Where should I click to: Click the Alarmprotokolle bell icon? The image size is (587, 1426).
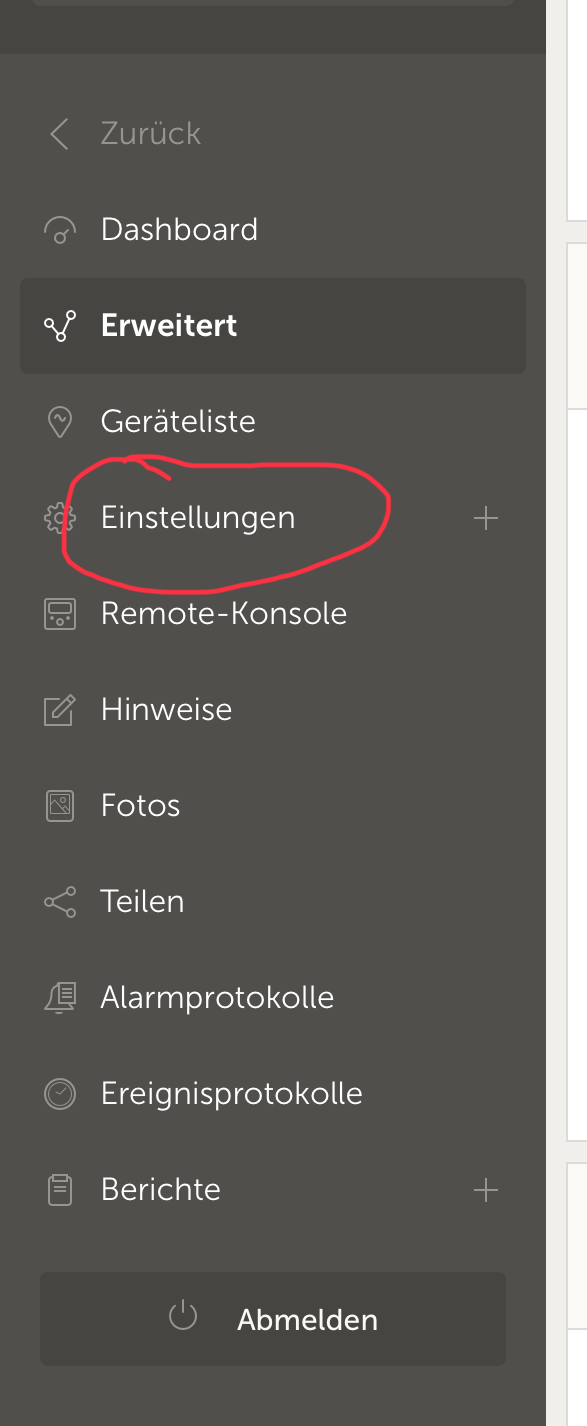click(60, 998)
